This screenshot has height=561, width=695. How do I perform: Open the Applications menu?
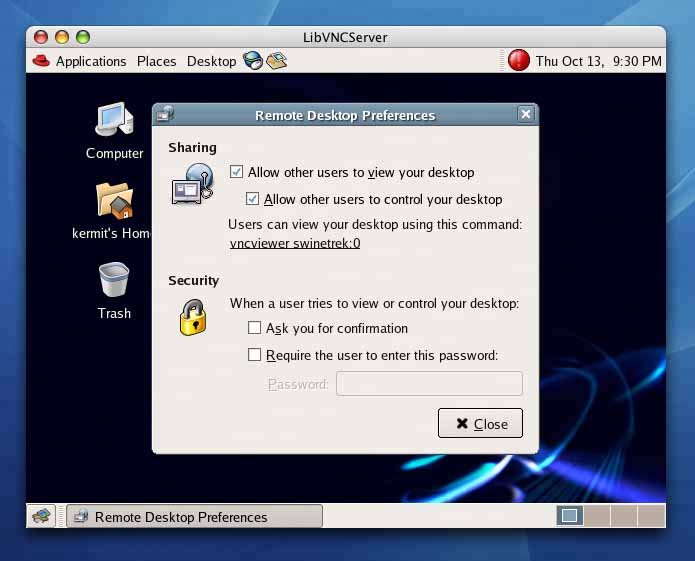point(91,61)
